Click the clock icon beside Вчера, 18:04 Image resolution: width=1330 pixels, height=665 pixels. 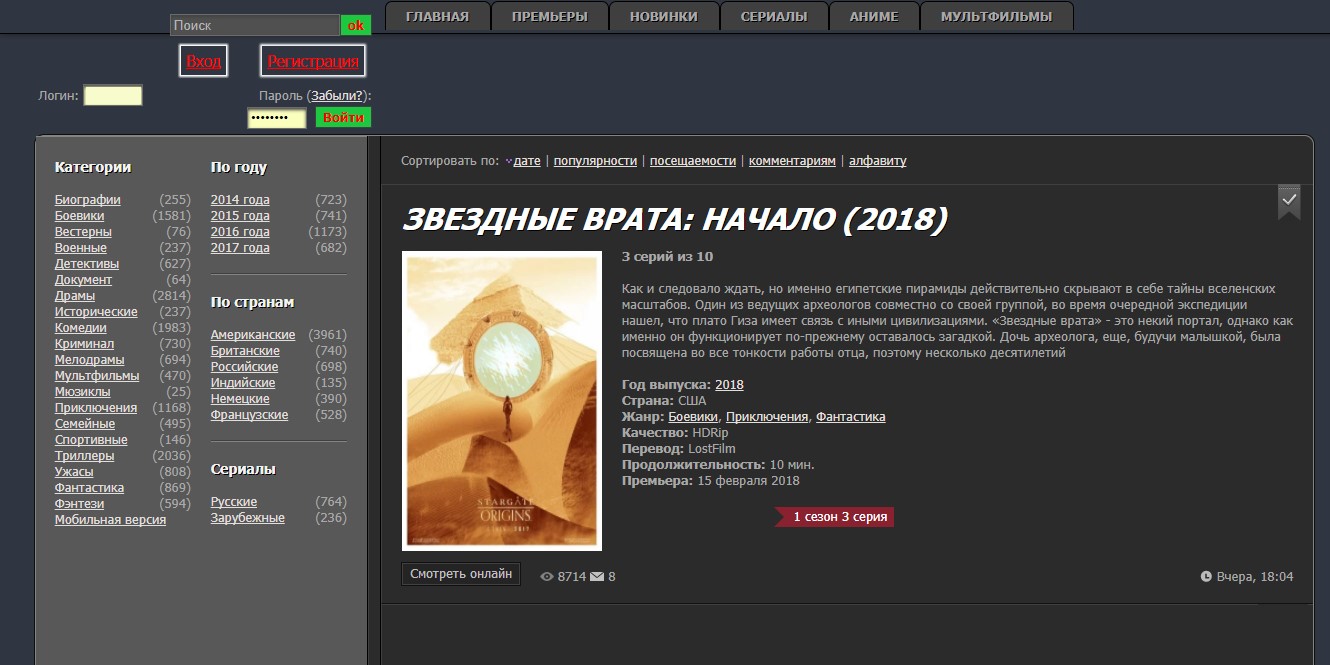[1206, 577]
